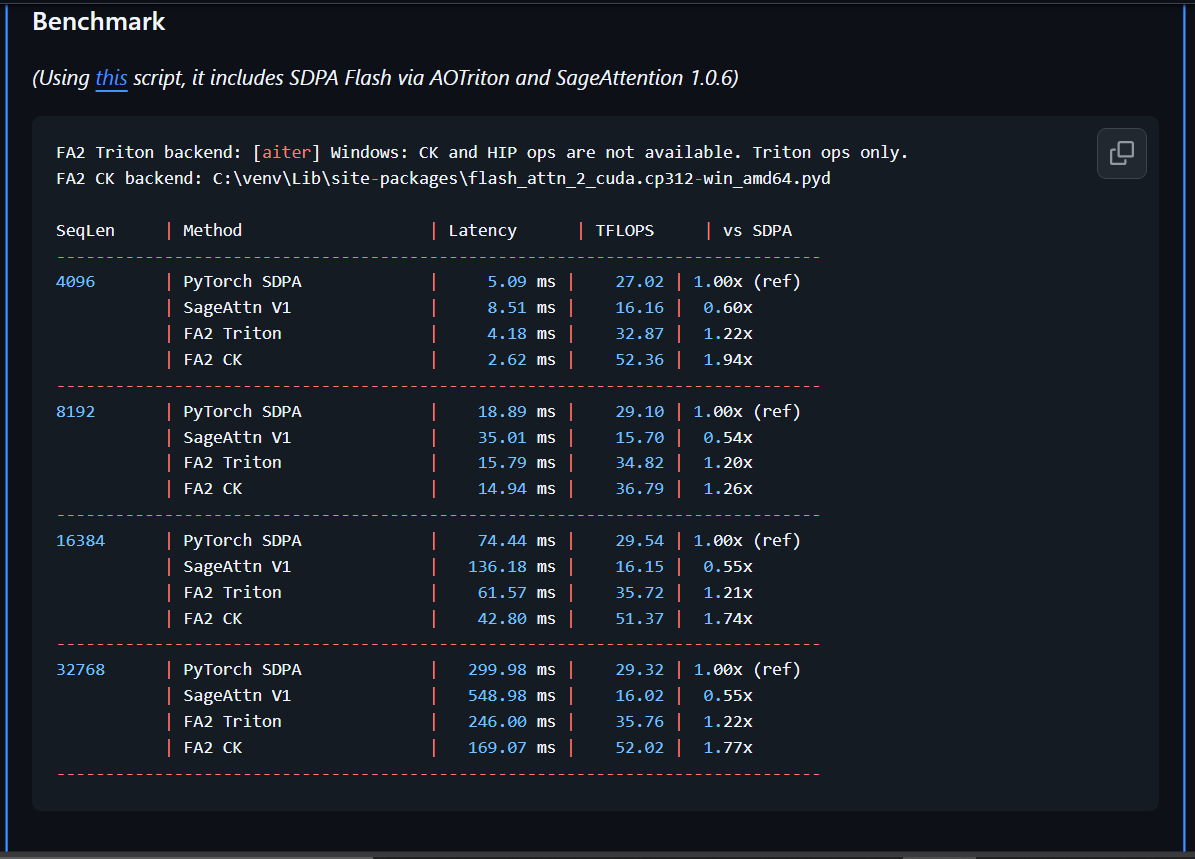Click the SeqLen column header
Image resolution: width=1195 pixels, height=859 pixels.
coord(85,230)
